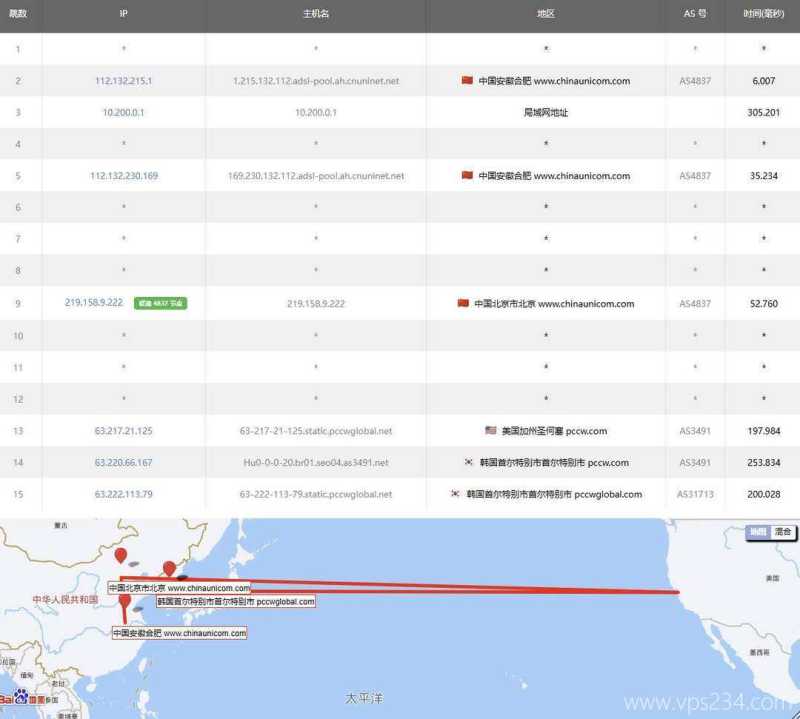This screenshot has height=719, width=800.
Task: Click the 时间(毫秒) column header
Action: (x=763, y=15)
